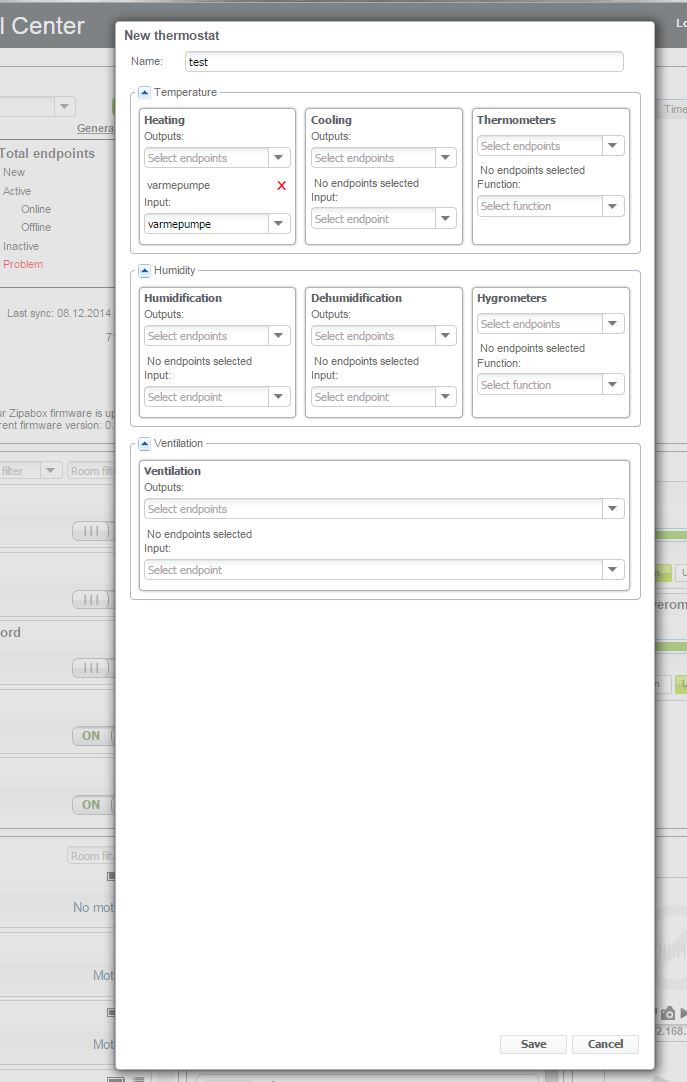Cancel the new thermostat dialog
Viewport: 687px width, 1082px height.
click(x=605, y=1044)
